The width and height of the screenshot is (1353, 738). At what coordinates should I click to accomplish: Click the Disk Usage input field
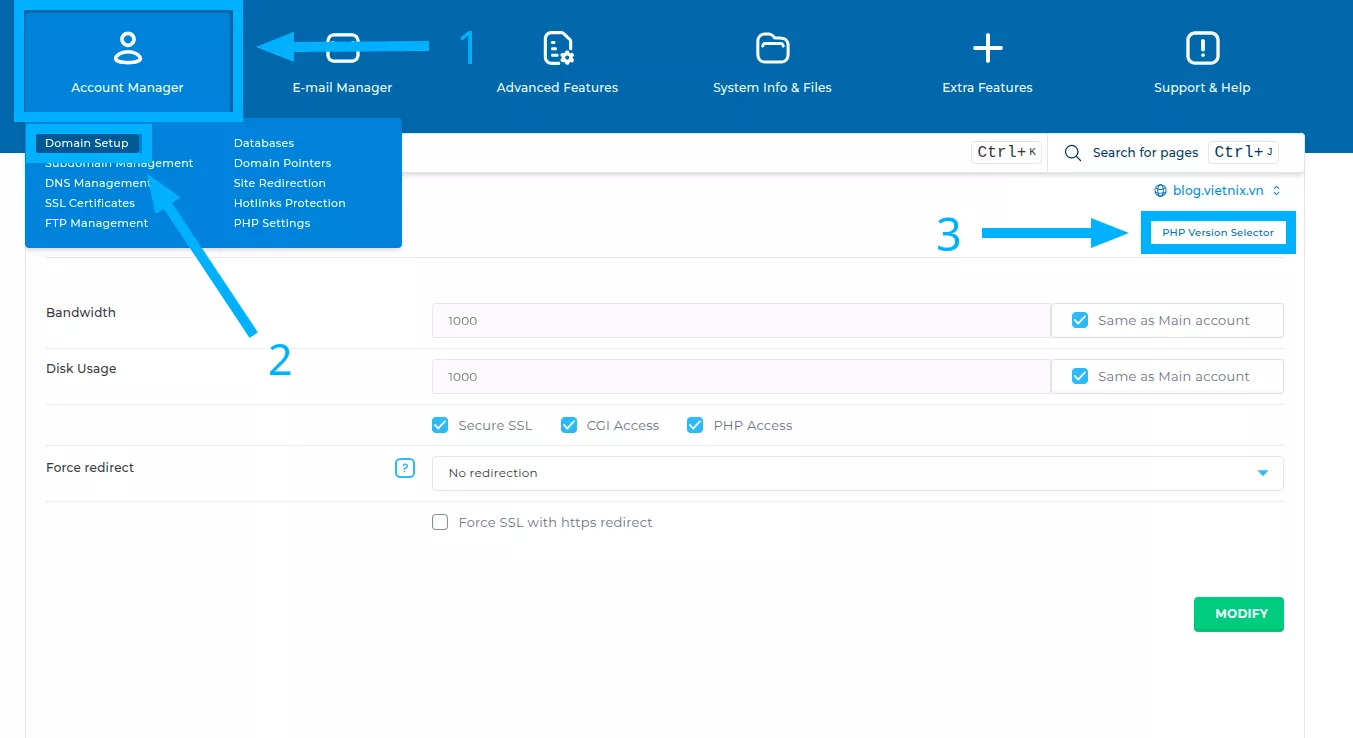pos(740,377)
